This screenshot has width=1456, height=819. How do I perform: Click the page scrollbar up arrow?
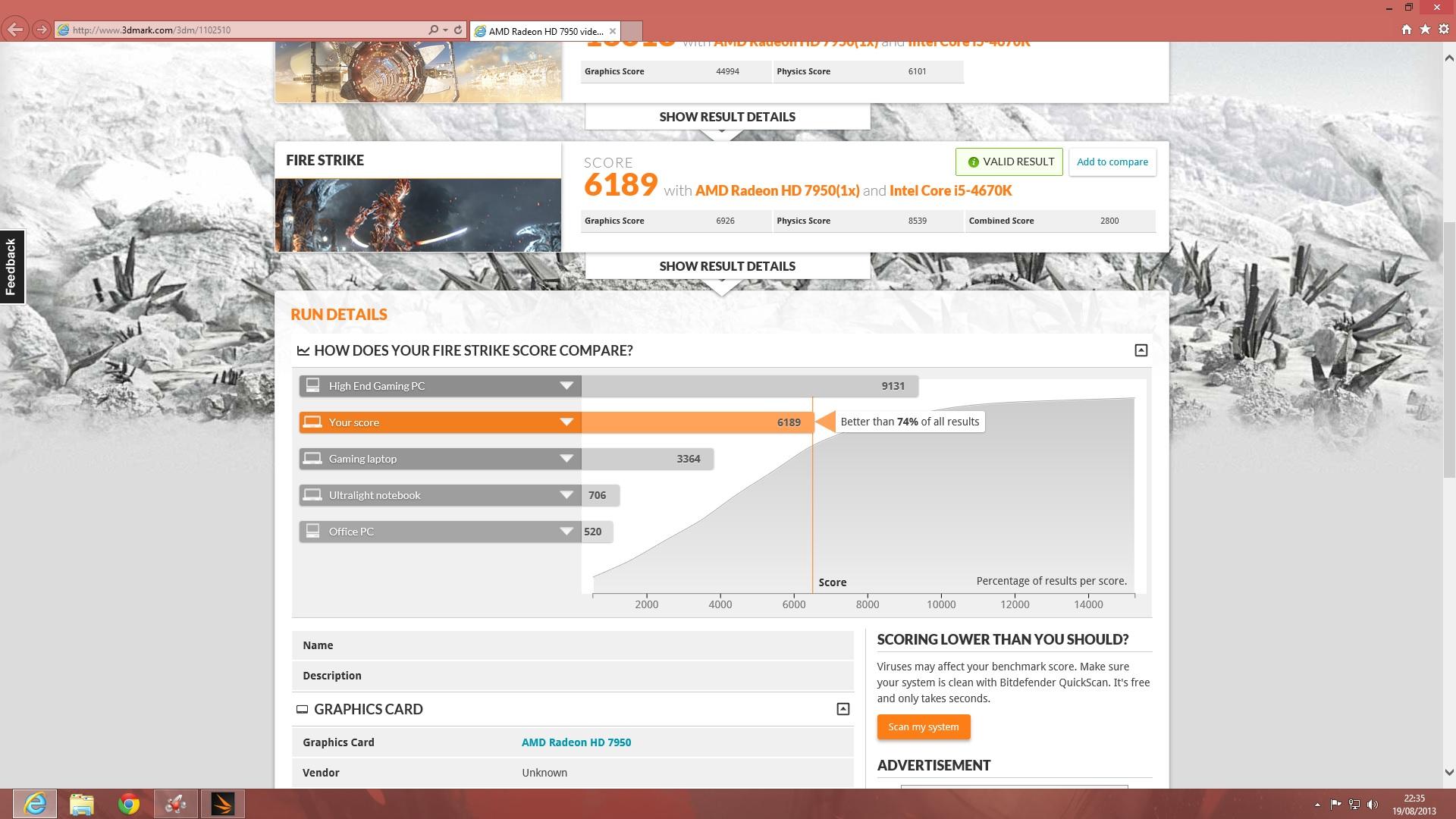pos(1449,58)
